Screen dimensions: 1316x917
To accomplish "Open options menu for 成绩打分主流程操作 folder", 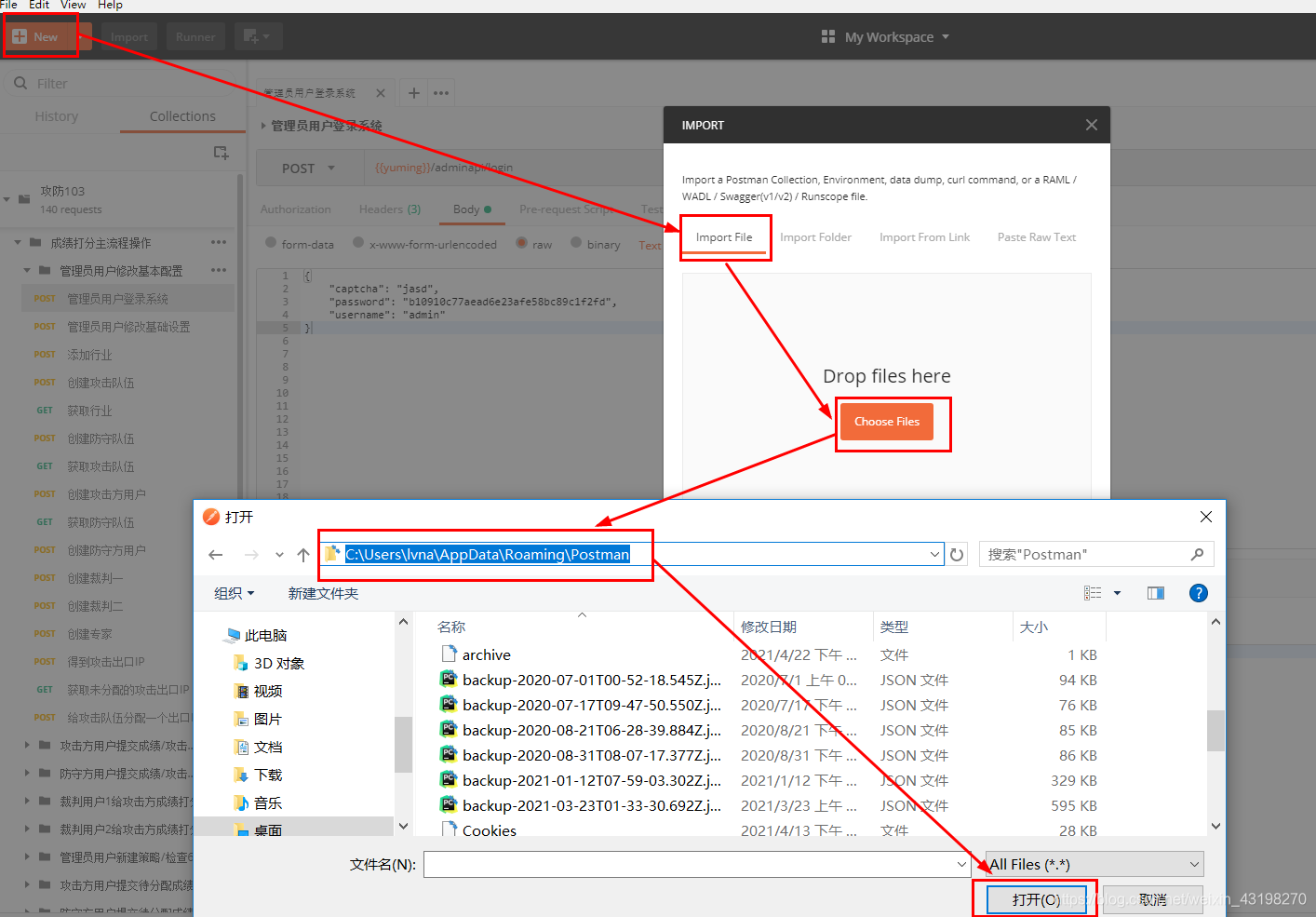I will pyautogui.click(x=219, y=242).
